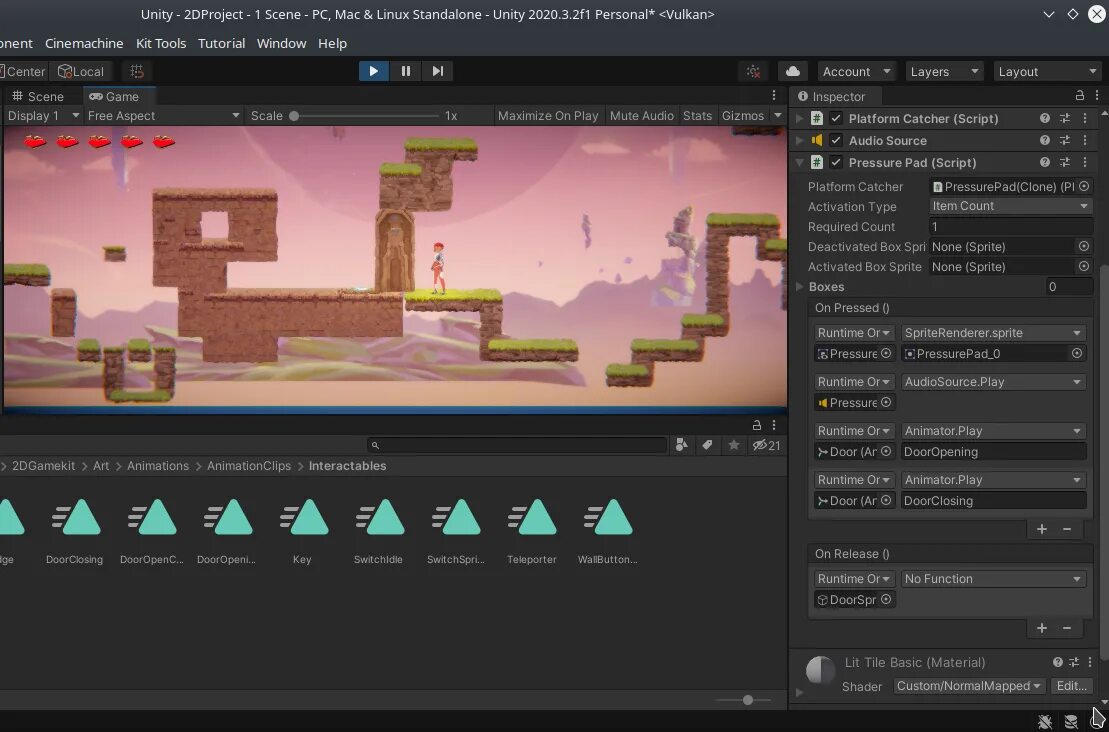
Task: Click the Project search field
Action: (x=517, y=445)
